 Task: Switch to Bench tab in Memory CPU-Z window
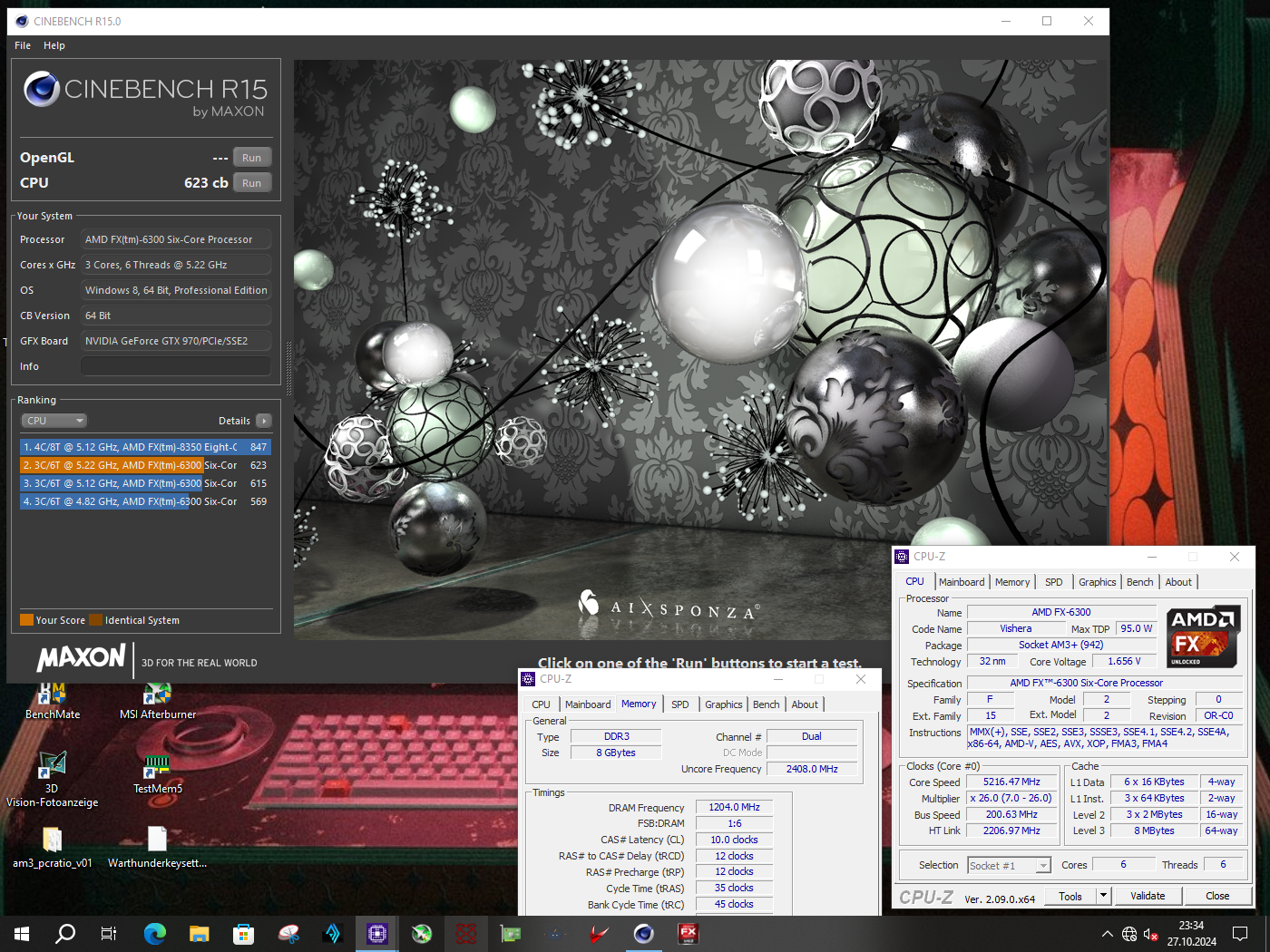point(767,704)
